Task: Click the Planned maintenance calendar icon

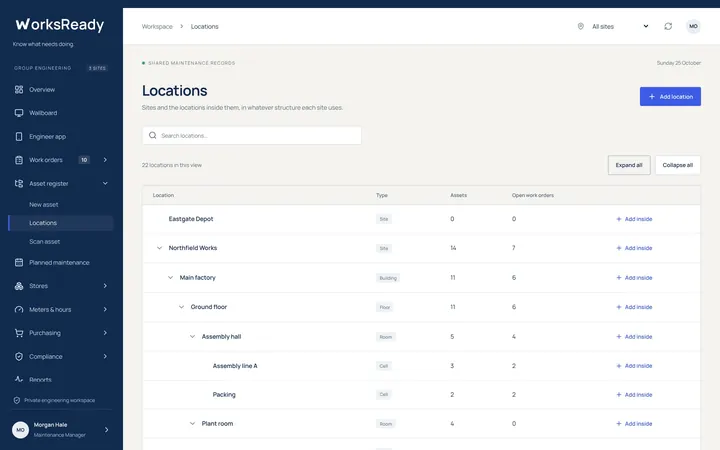Action: 19,262
